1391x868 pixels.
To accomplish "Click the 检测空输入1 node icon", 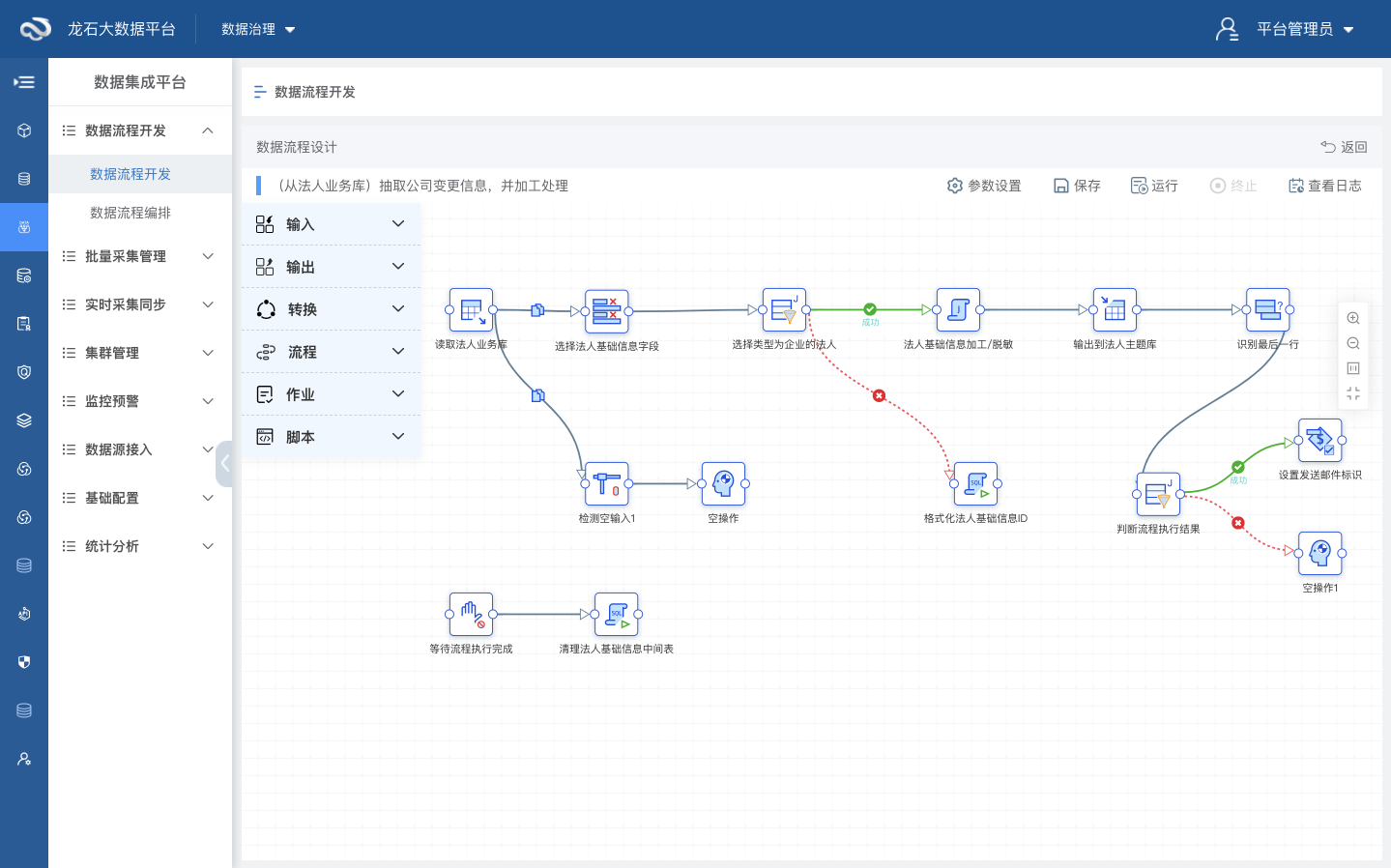I will [x=607, y=483].
